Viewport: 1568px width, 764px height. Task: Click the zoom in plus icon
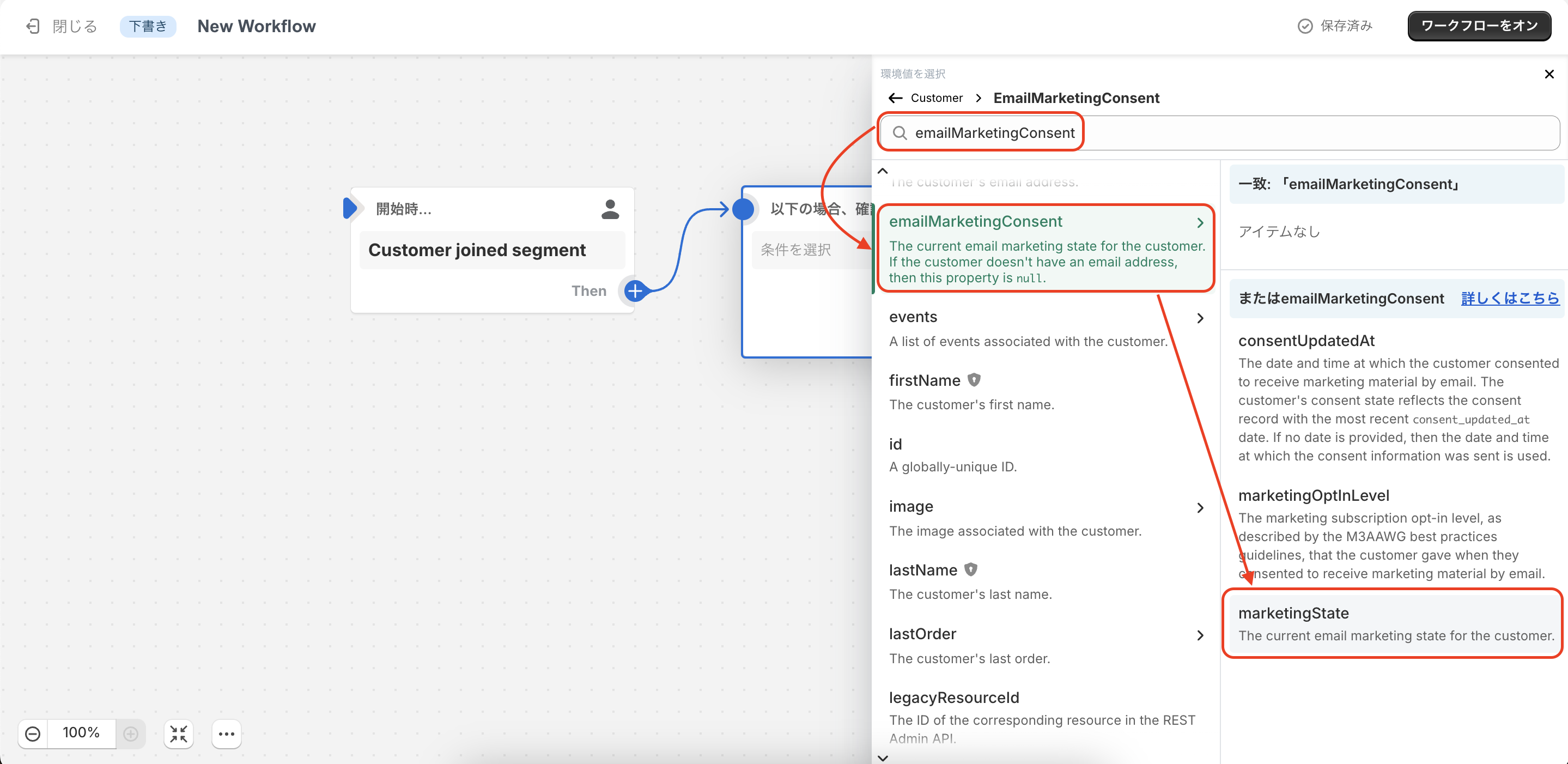pos(131,733)
